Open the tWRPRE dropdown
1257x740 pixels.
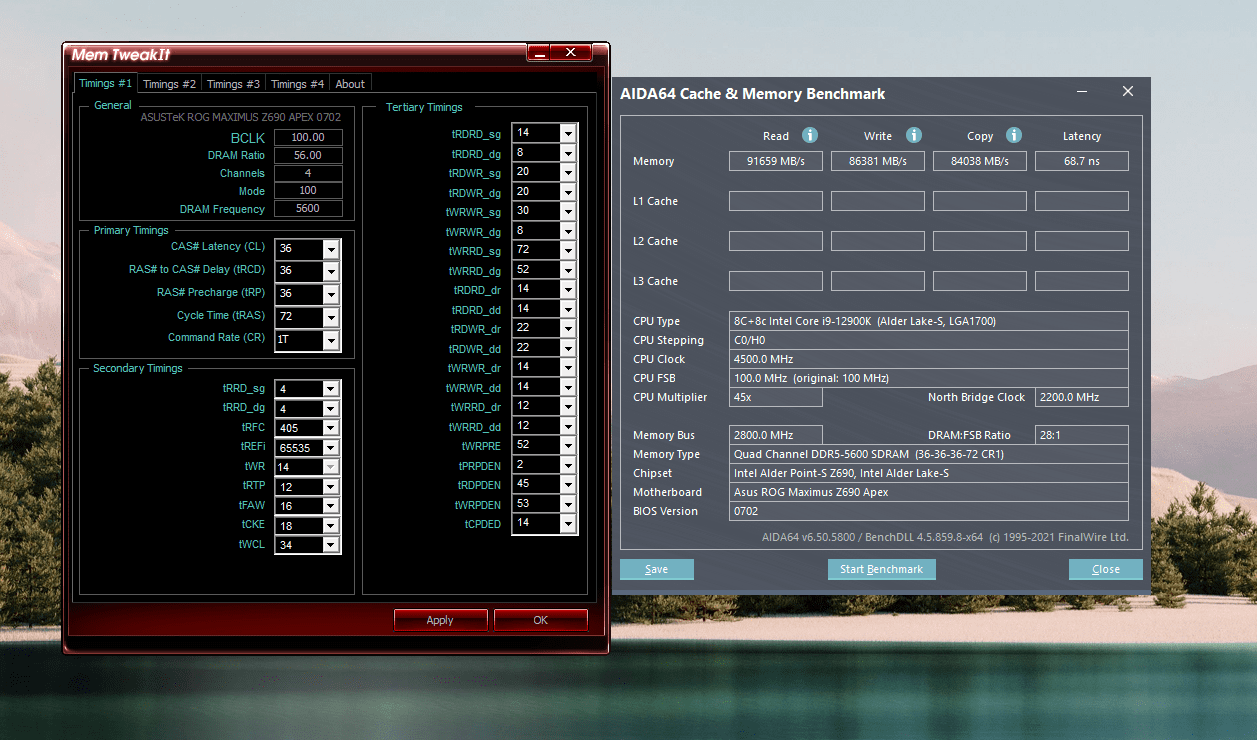pos(568,445)
